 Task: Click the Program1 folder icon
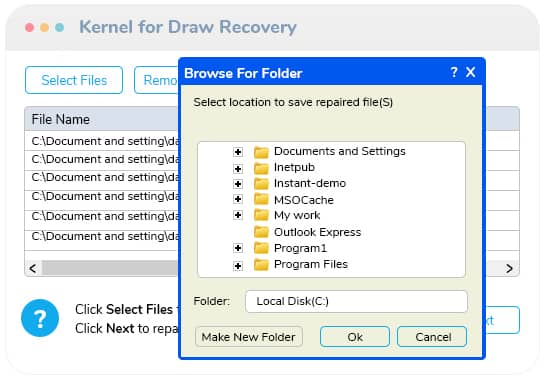[x=261, y=248]
